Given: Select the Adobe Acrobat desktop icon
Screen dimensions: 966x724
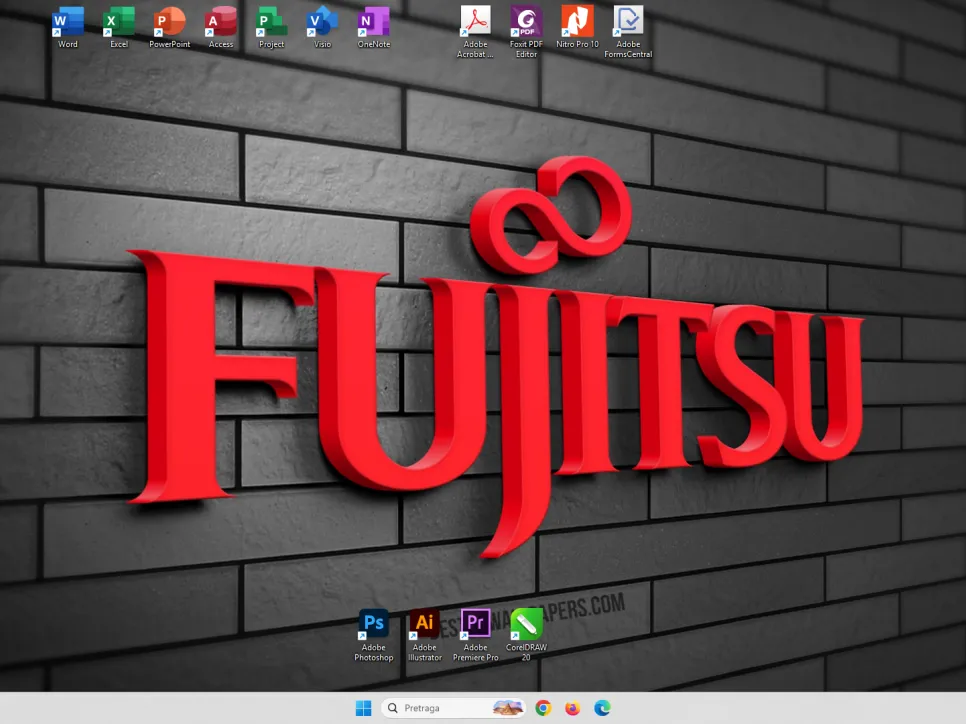Looking at the screenshot, I should (475, 31).
